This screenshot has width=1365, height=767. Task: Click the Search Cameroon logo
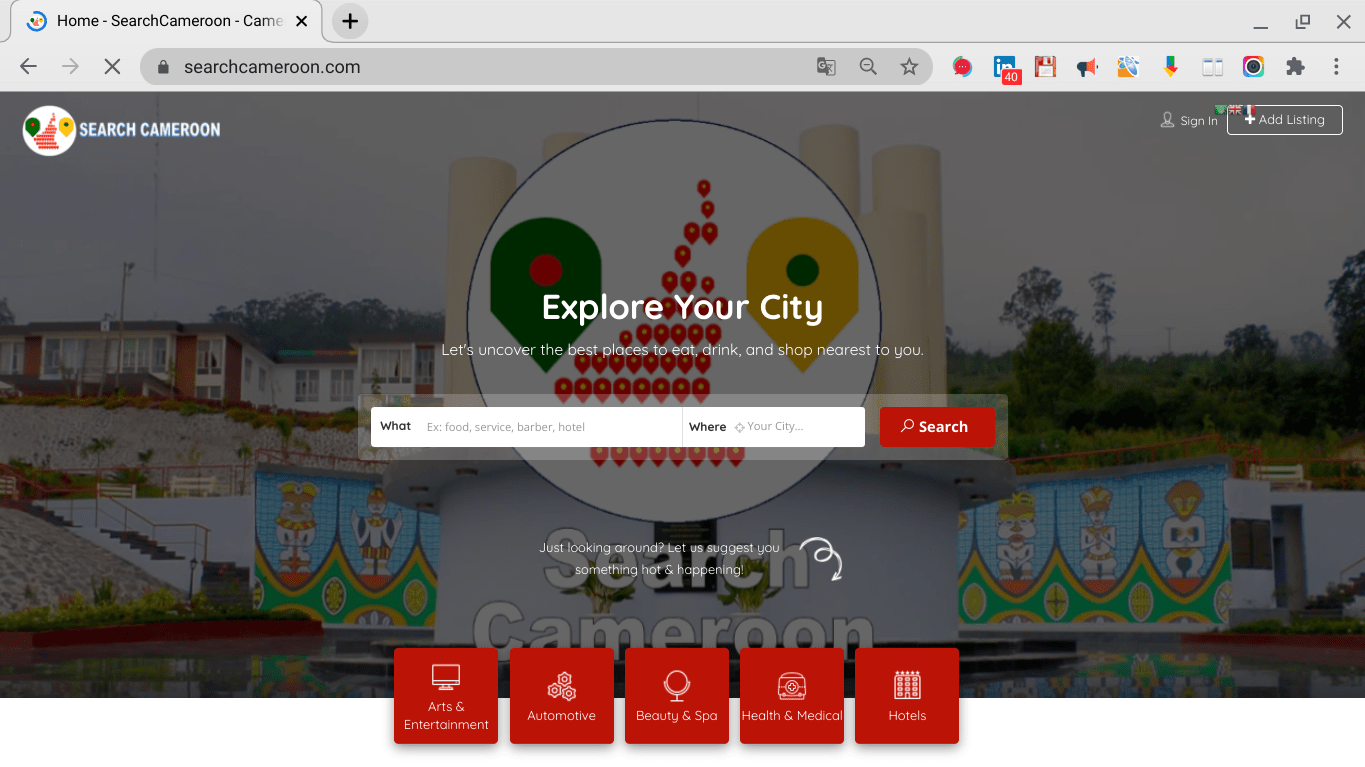pos(122,130)
